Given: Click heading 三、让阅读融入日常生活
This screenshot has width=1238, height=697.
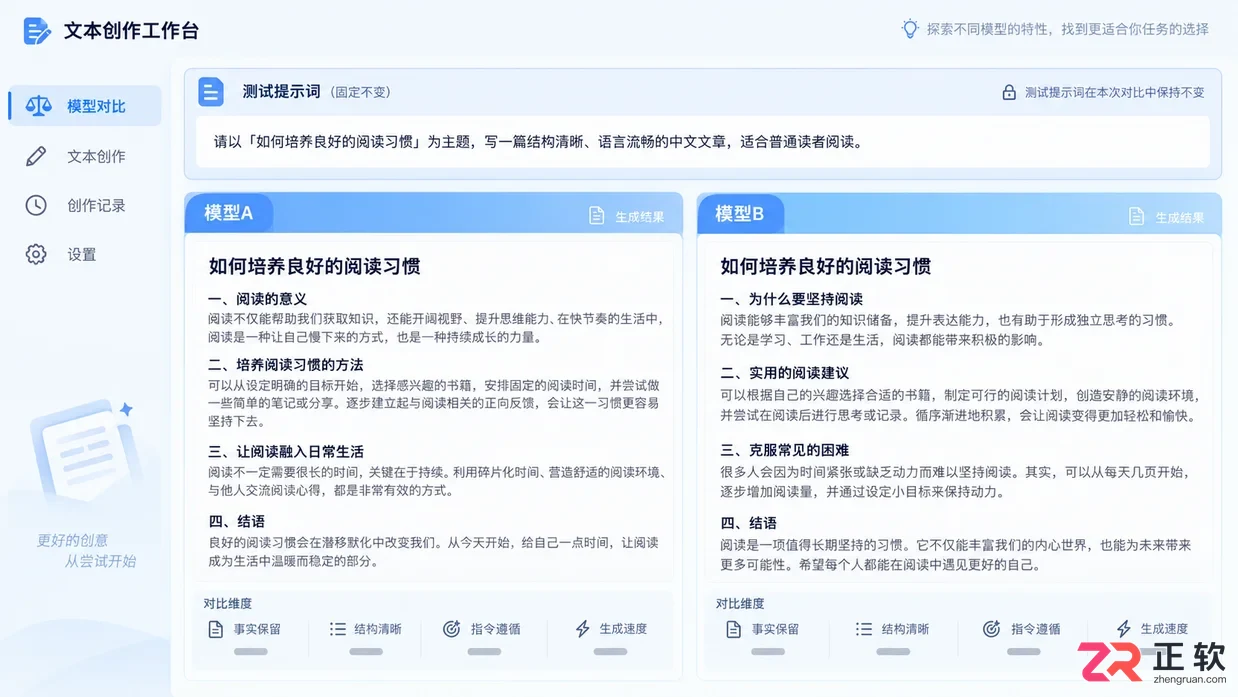Looking at the screenshot, I should tap(286, 451).
